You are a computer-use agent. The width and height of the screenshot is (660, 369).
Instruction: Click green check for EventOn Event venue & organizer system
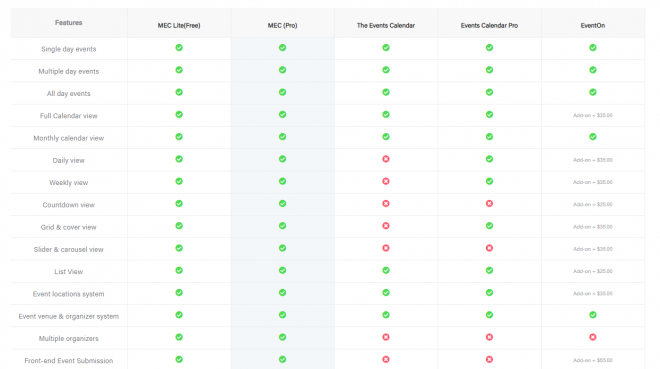593,315
